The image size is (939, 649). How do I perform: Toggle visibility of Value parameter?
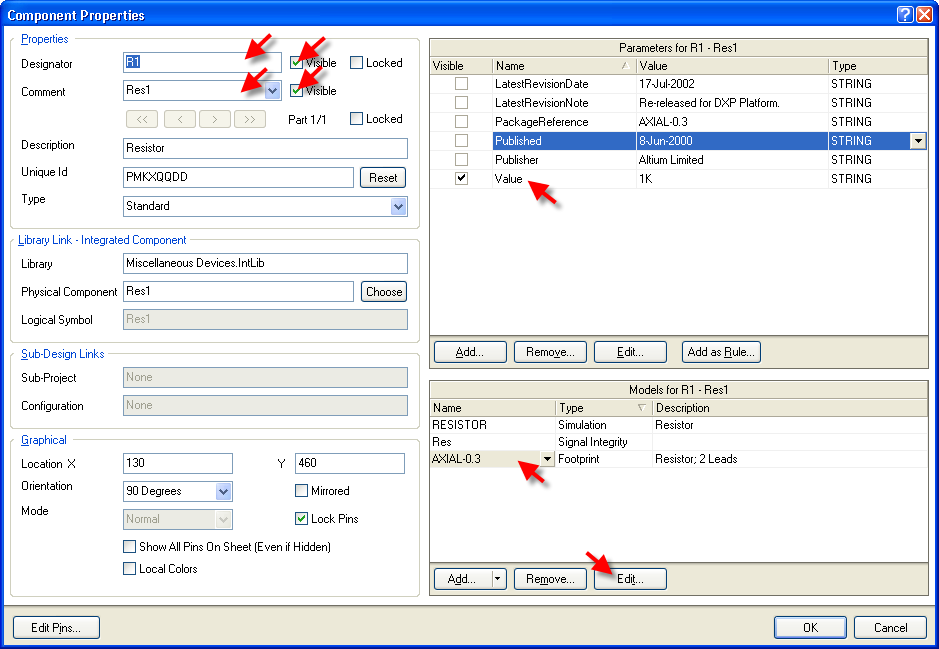[x=461, y=179]
